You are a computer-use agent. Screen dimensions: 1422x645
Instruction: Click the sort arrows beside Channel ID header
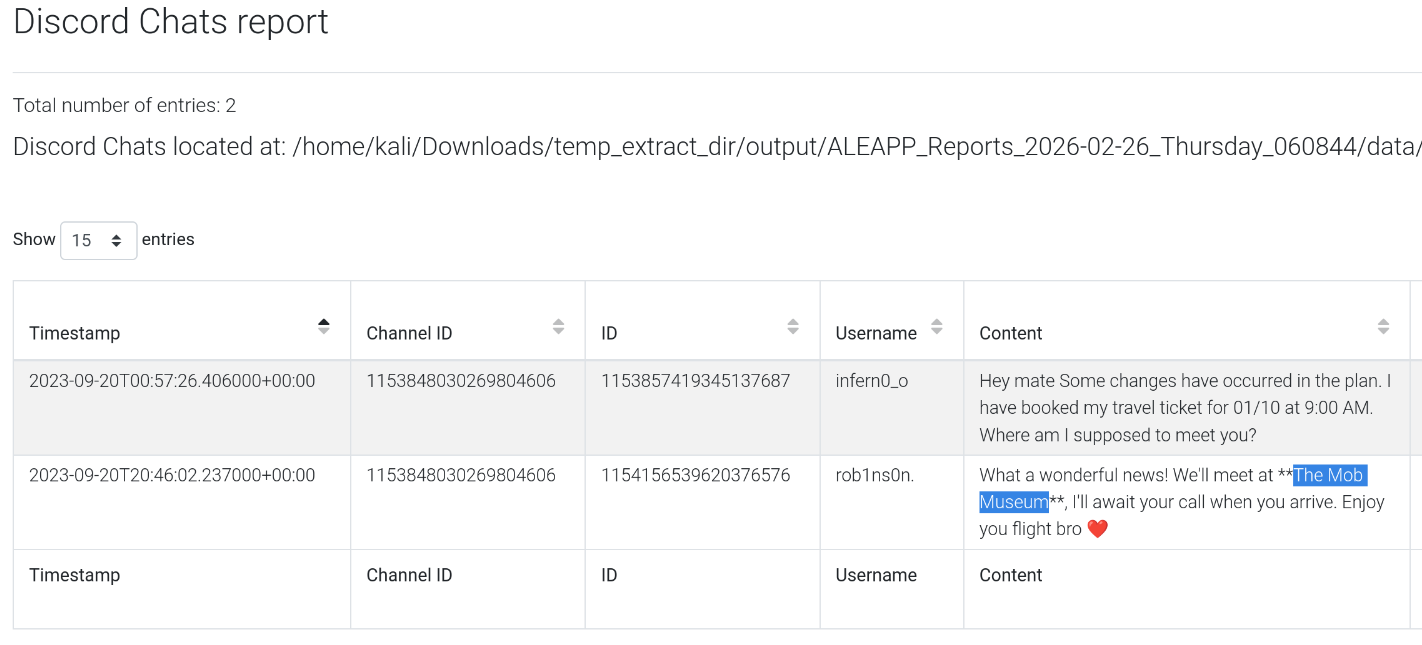[x=558, y=327]
